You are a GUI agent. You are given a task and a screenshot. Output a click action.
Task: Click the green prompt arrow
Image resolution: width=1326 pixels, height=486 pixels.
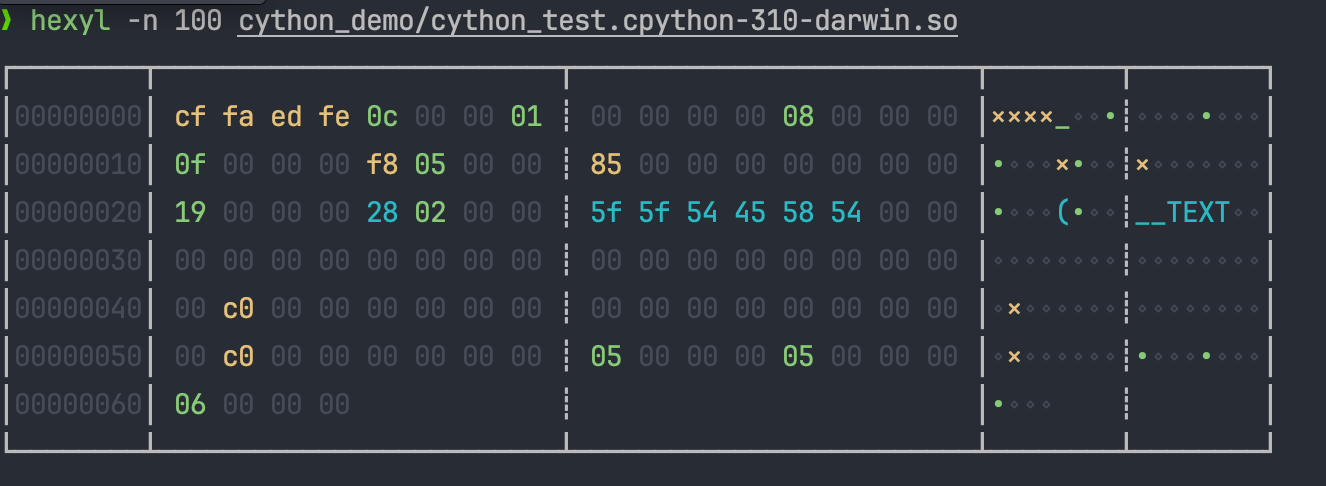point(7,21)
